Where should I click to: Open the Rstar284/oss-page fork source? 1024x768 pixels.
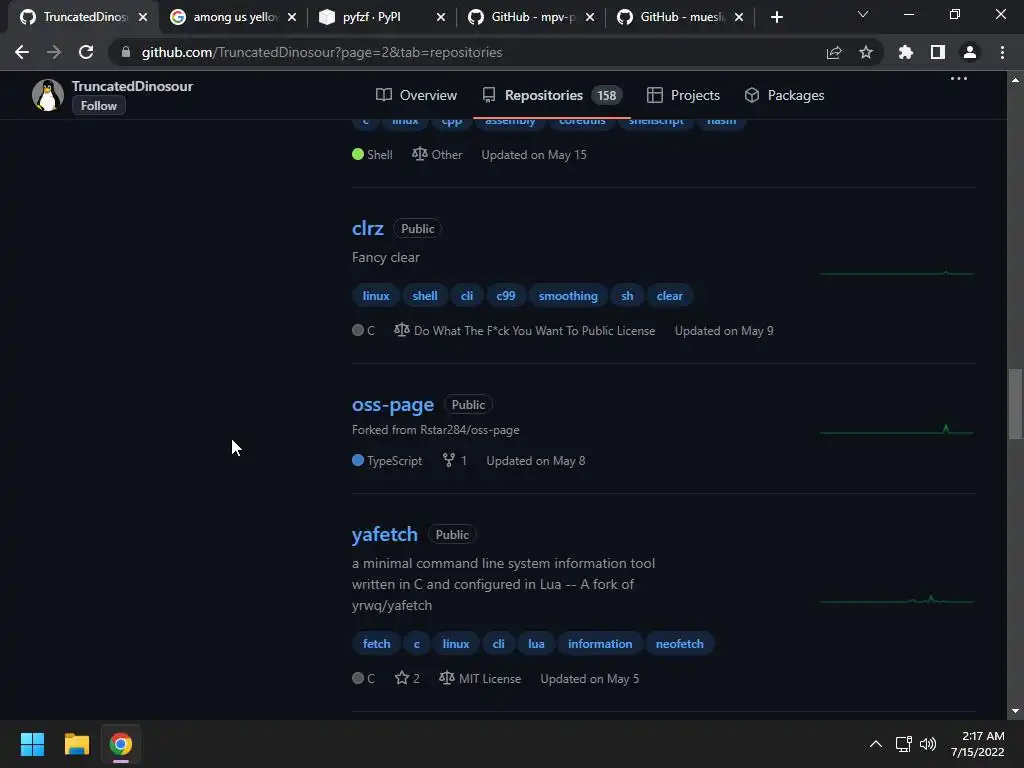[470, 430]
